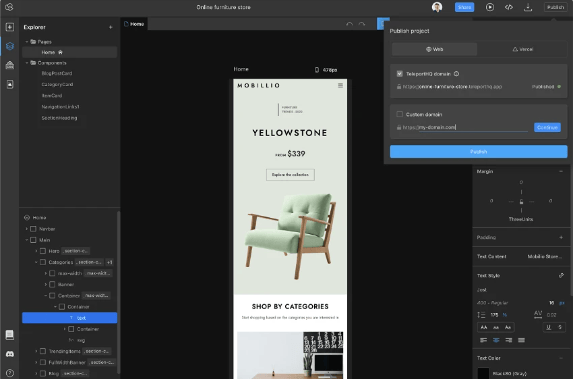Open the asset manager sidebar icon
Screen dimensions: 573x379
(10, 84)
